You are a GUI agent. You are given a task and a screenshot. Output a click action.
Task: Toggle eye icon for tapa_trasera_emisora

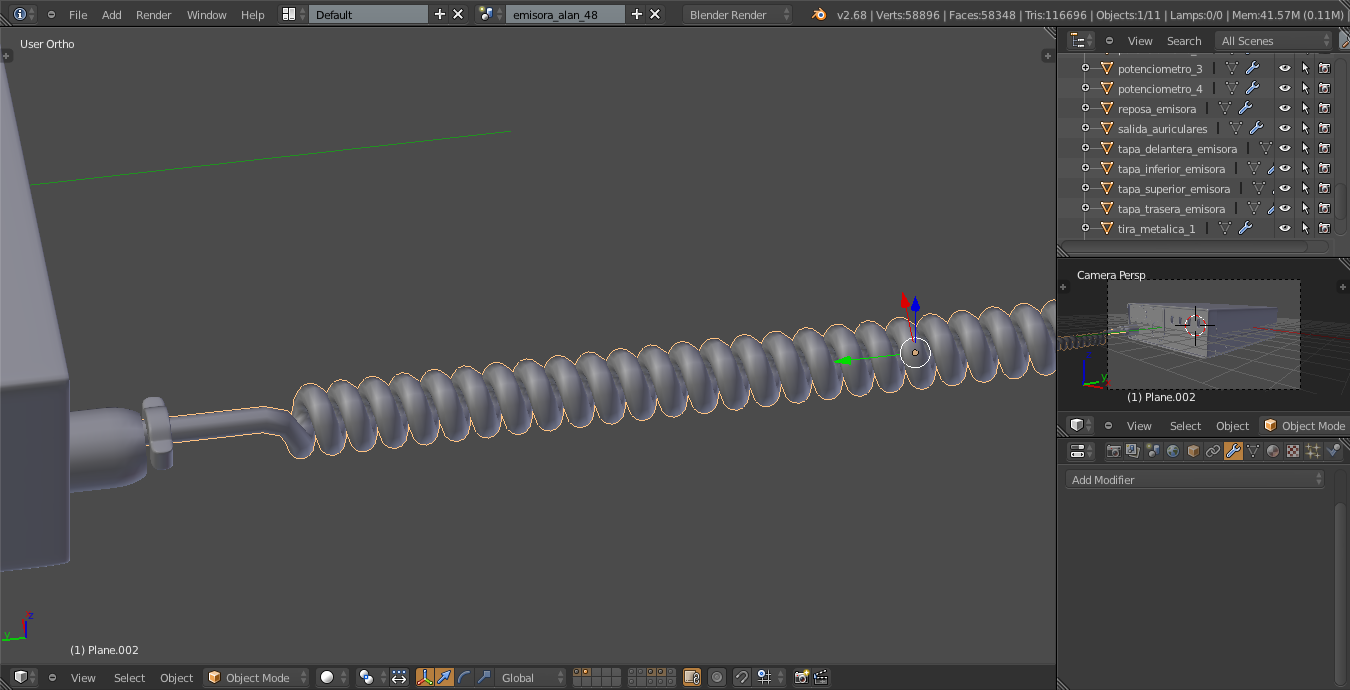tap(1285, 208)
